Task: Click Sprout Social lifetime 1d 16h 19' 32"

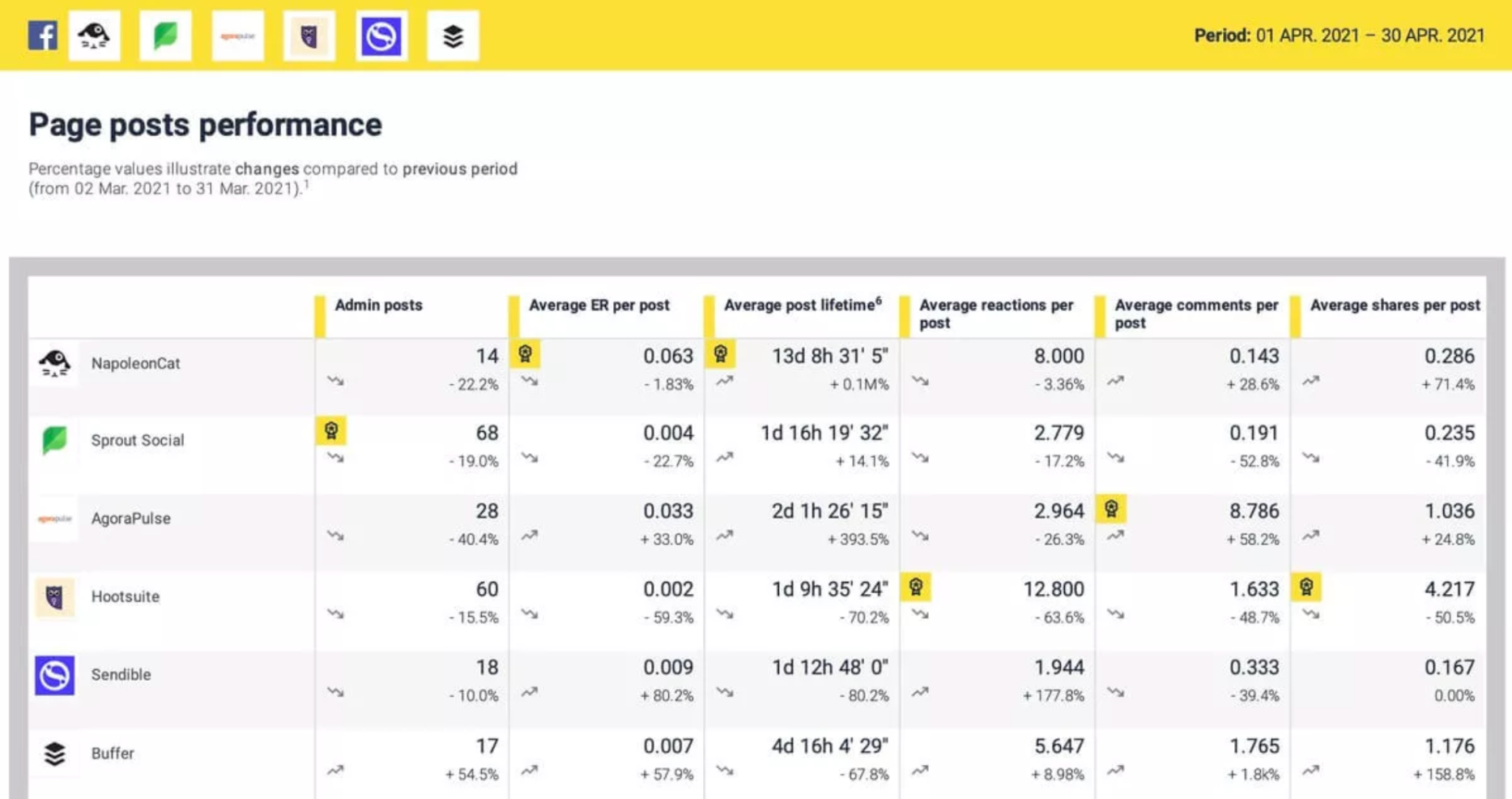Action: [824, 434]
